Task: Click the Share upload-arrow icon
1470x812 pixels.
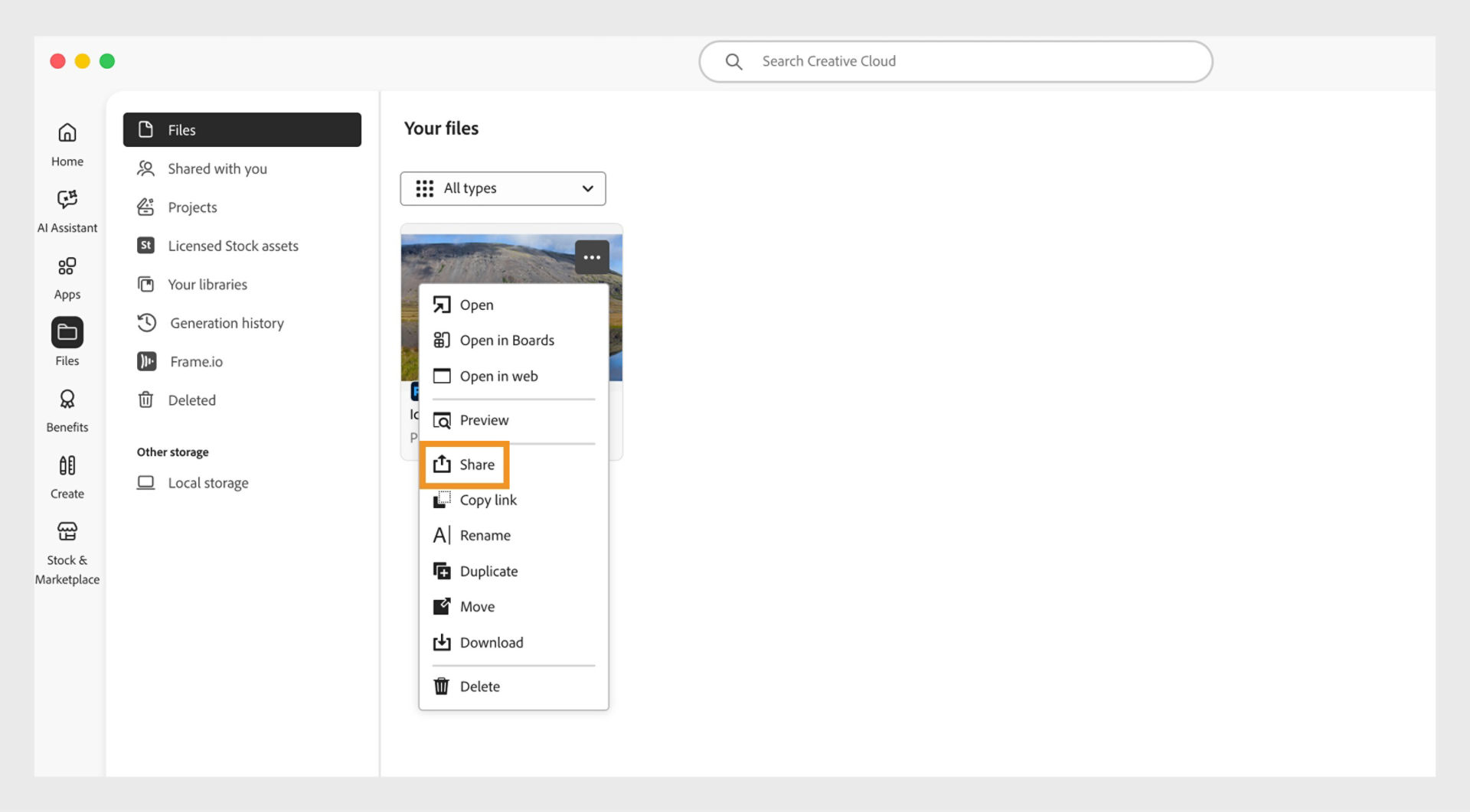Action: pyautogui.click(x=442, y=464)
